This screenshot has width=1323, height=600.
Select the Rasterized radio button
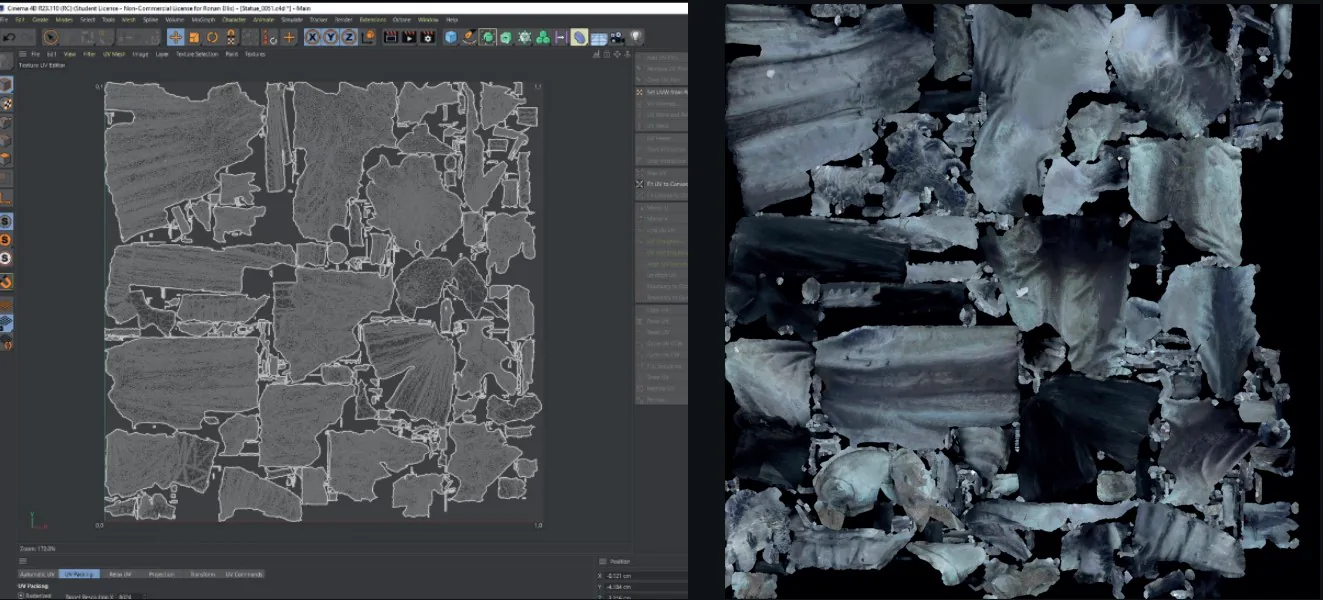[x=21, y=596]
